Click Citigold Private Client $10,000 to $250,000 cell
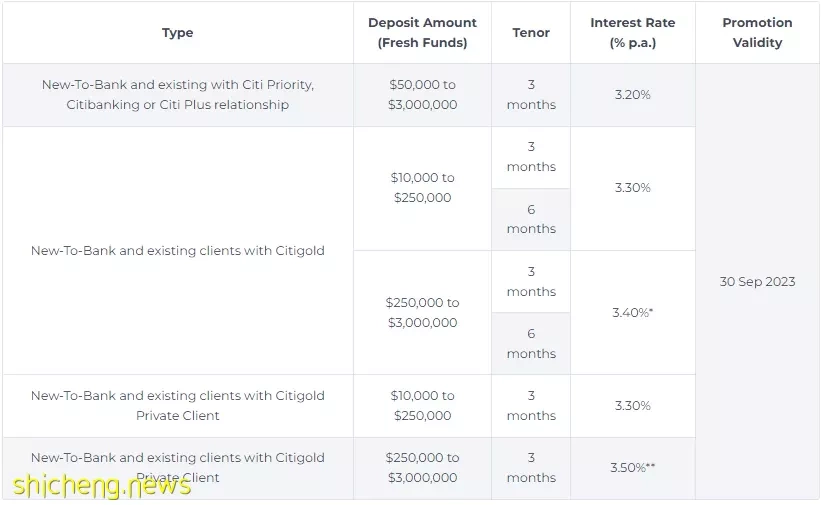Screen dimensions: 823x505 tap(422, 406)
